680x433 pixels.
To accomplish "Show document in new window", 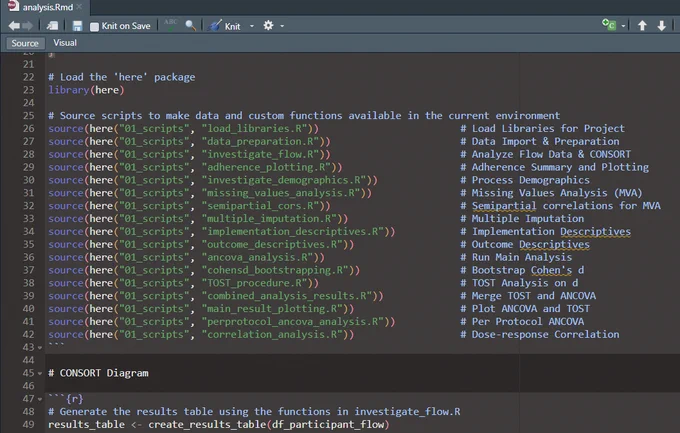I will pos(52,26).
